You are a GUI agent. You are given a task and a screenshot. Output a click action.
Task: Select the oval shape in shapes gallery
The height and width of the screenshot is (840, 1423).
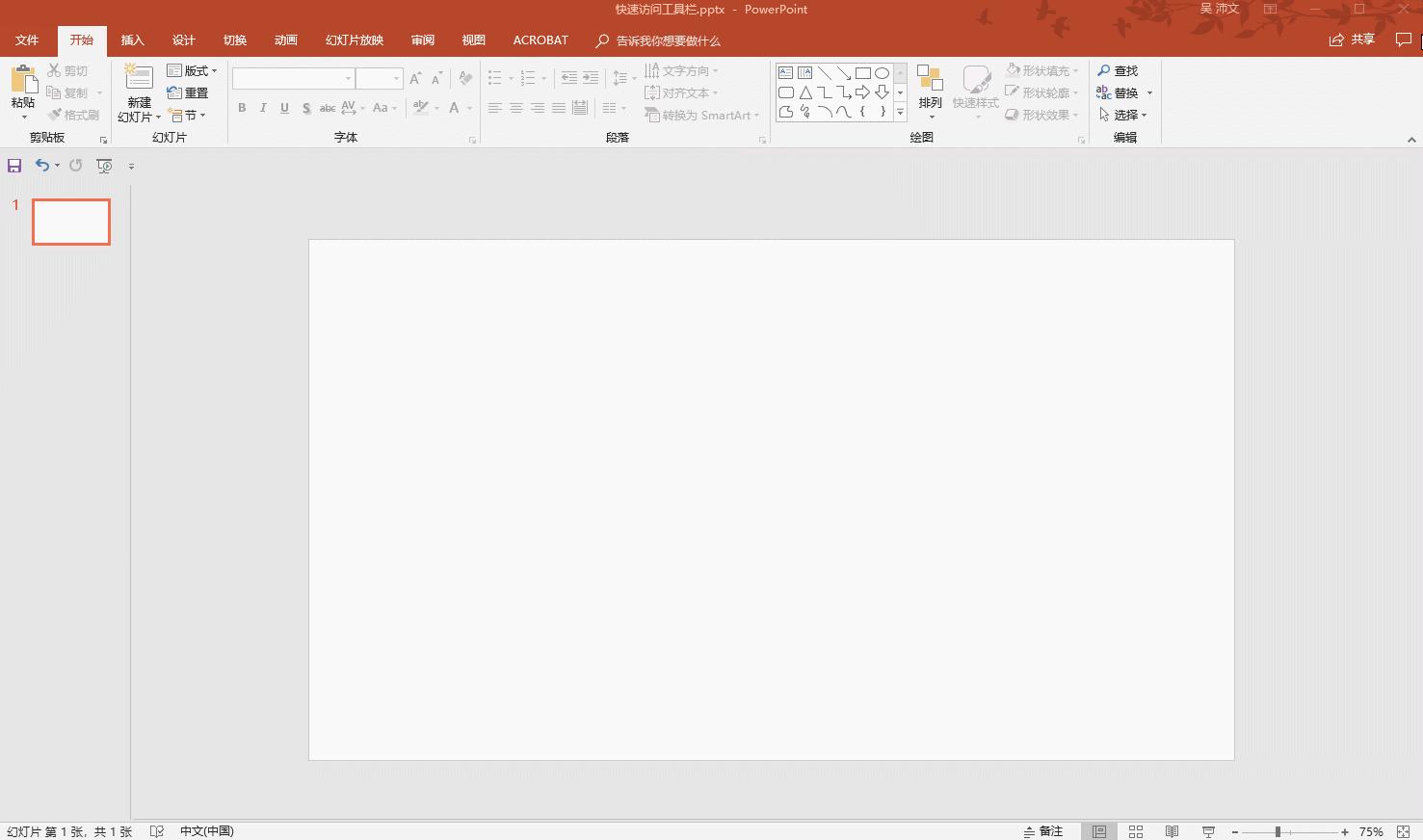(x=882, y=73)
